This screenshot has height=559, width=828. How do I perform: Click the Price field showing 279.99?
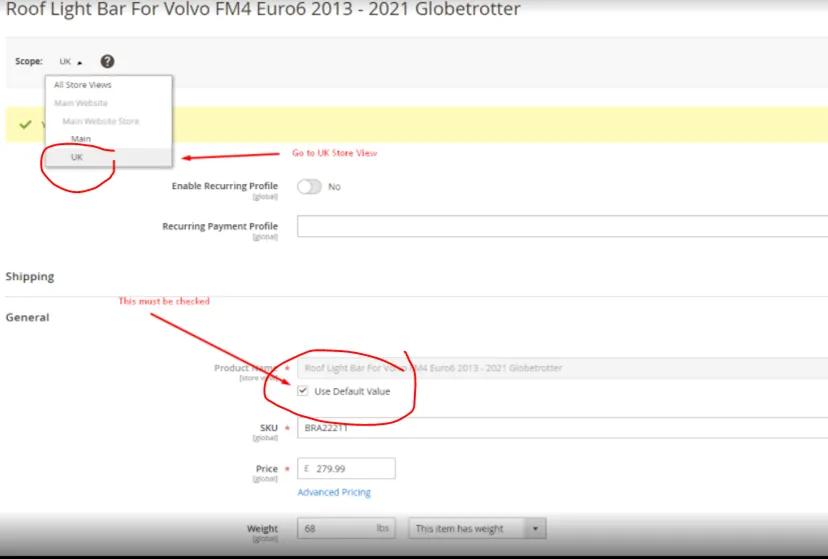point(346,469)
